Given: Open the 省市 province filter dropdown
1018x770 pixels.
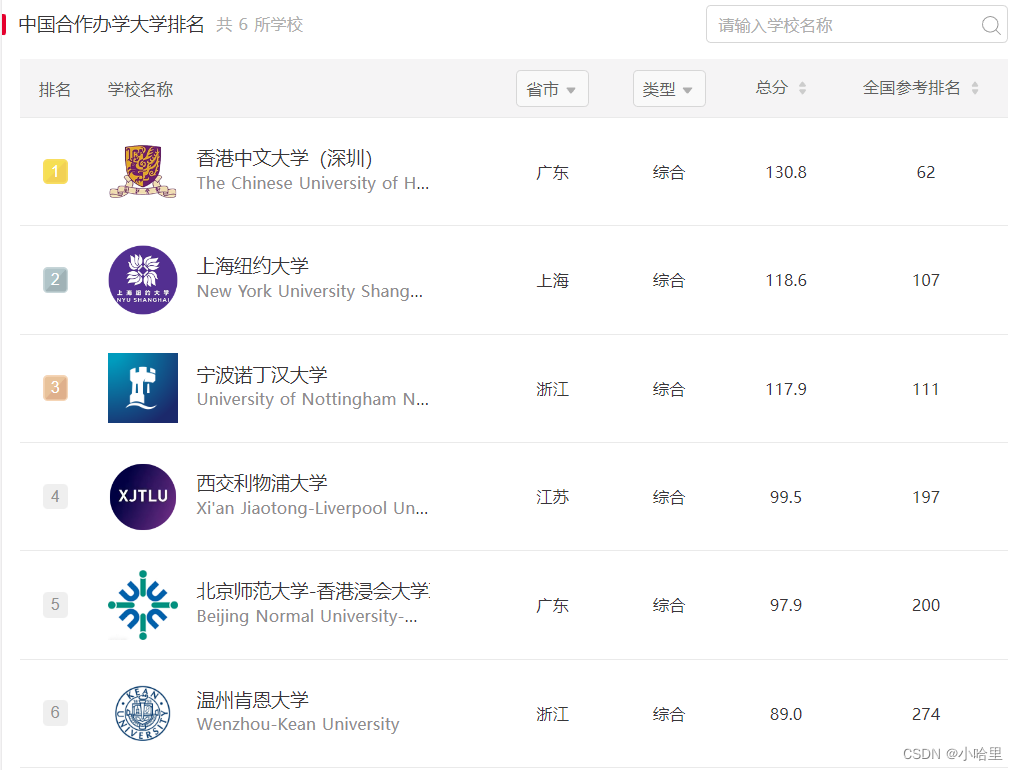Looking at the screenshot, I should tap(552, 88).
